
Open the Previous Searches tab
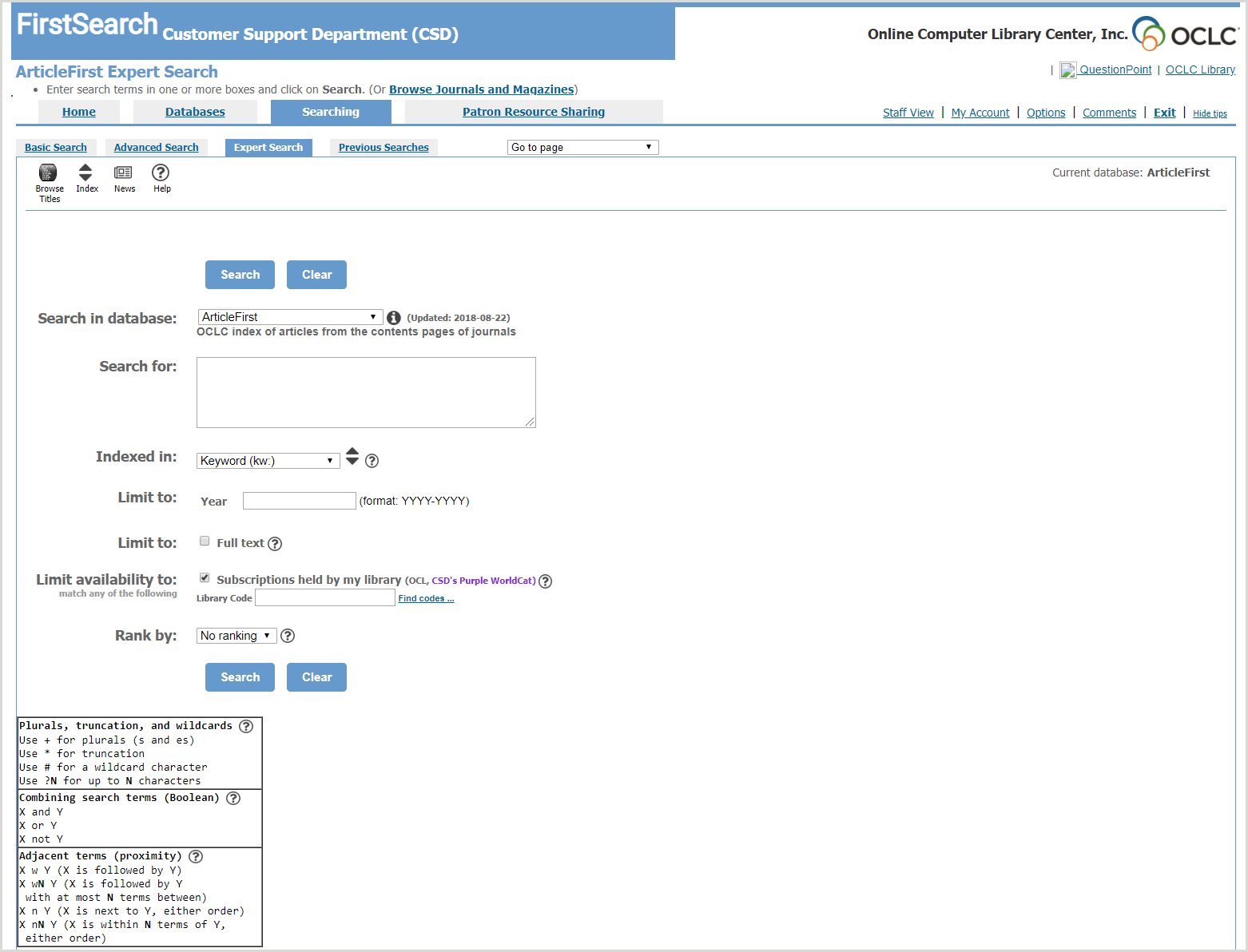tap(384, 148)
